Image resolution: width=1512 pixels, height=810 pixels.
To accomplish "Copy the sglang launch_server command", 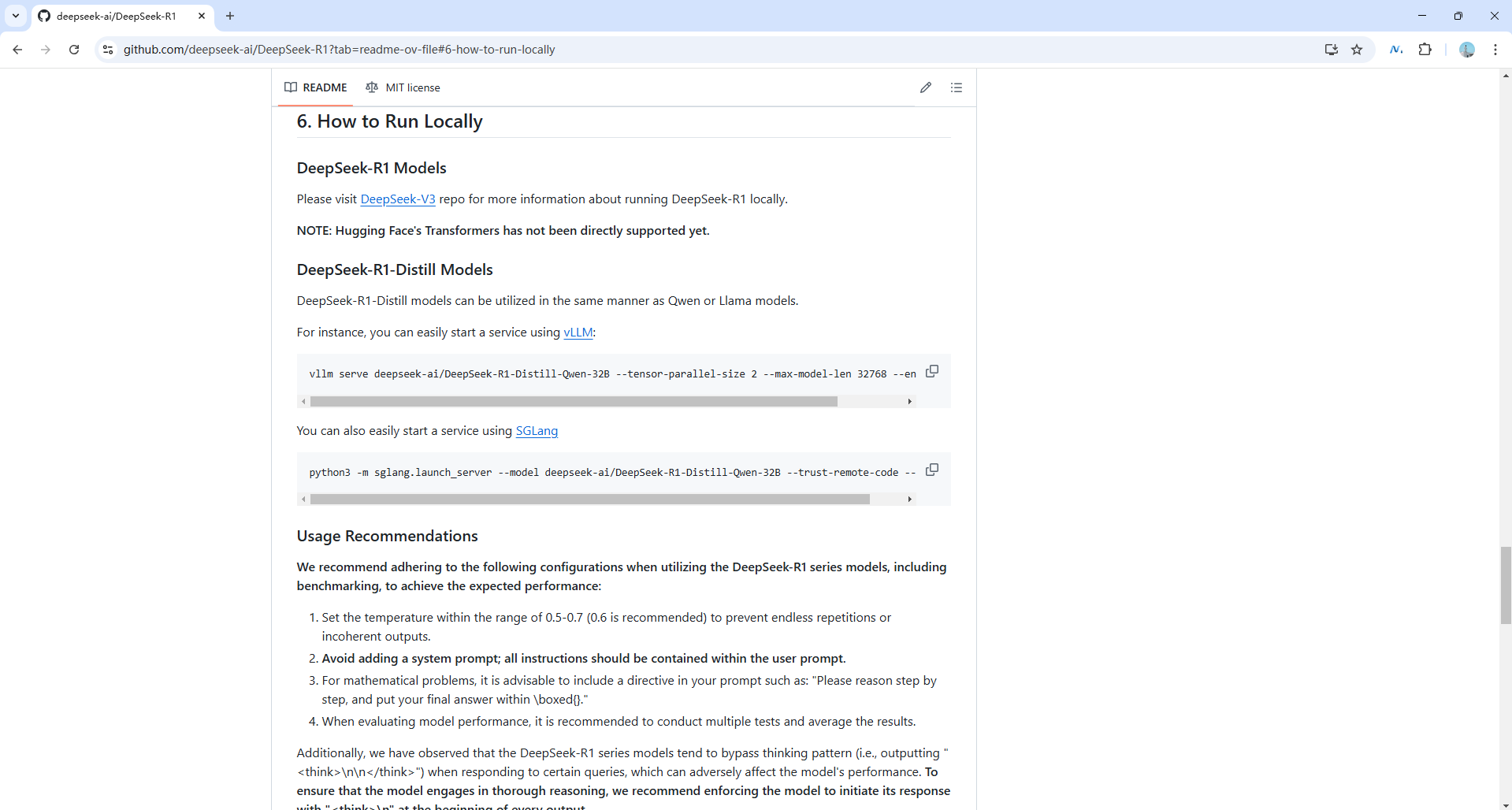I will [932, 470].
